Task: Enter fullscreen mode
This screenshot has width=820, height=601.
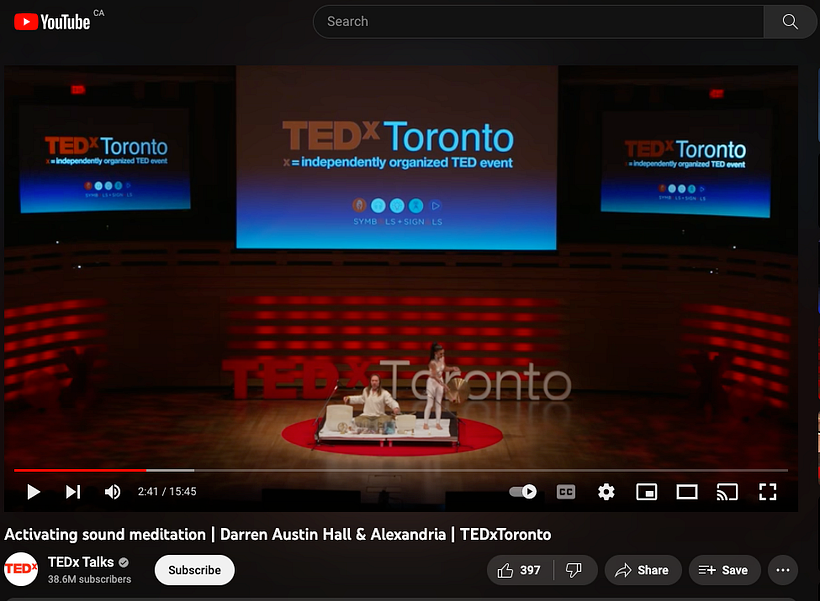Action: [767, 492]
